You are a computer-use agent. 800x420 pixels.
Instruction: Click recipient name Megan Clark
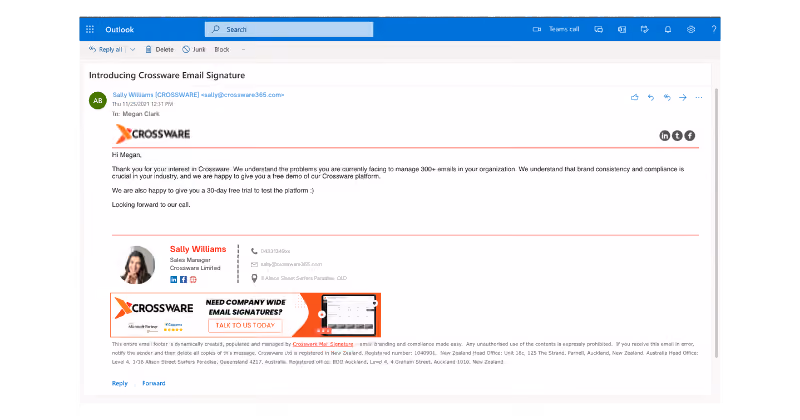(141, 114)
